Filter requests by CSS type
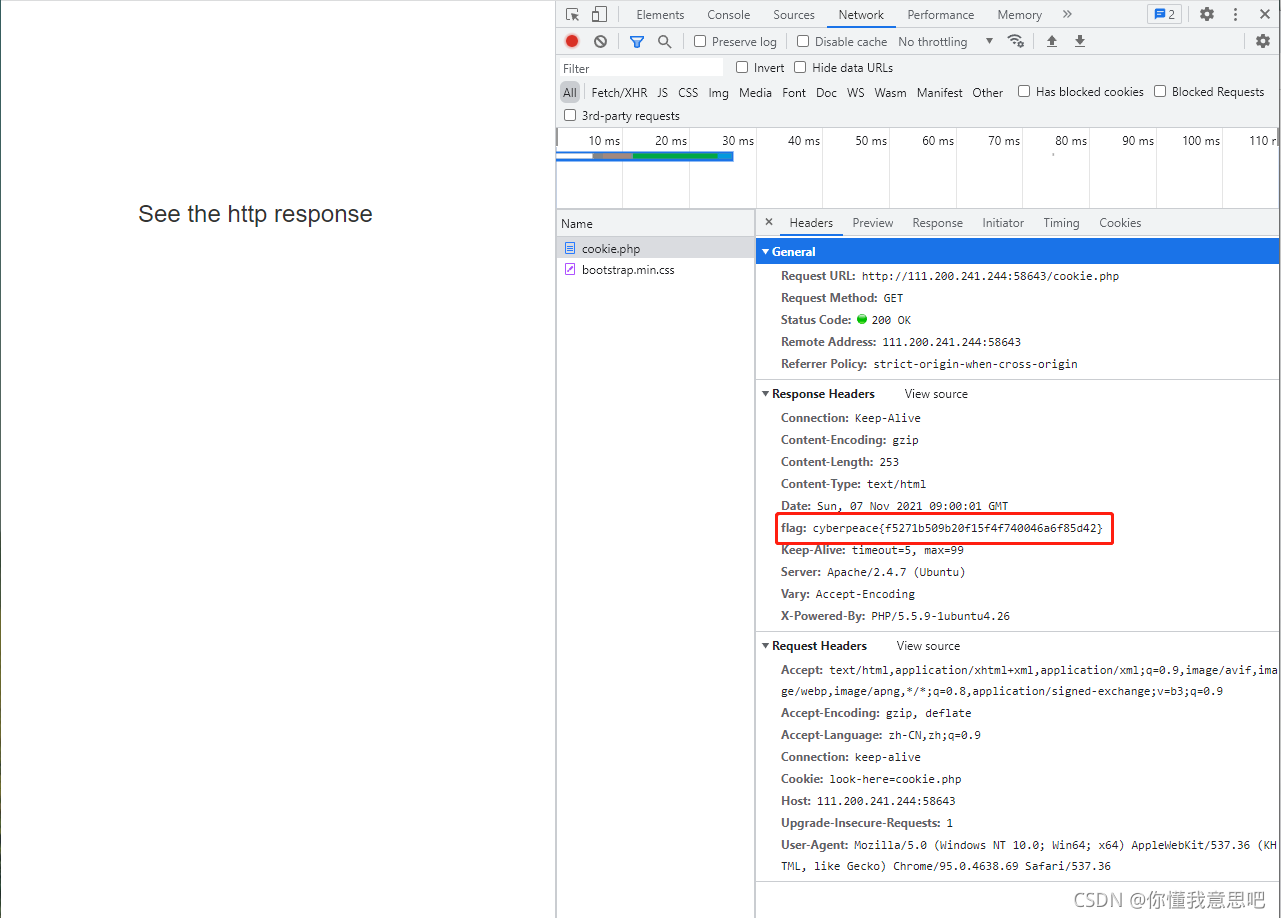 coord(688,92)
